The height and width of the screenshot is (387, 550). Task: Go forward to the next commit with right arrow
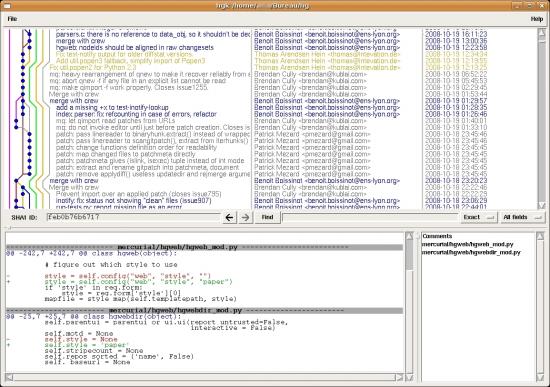click(246, 218)
